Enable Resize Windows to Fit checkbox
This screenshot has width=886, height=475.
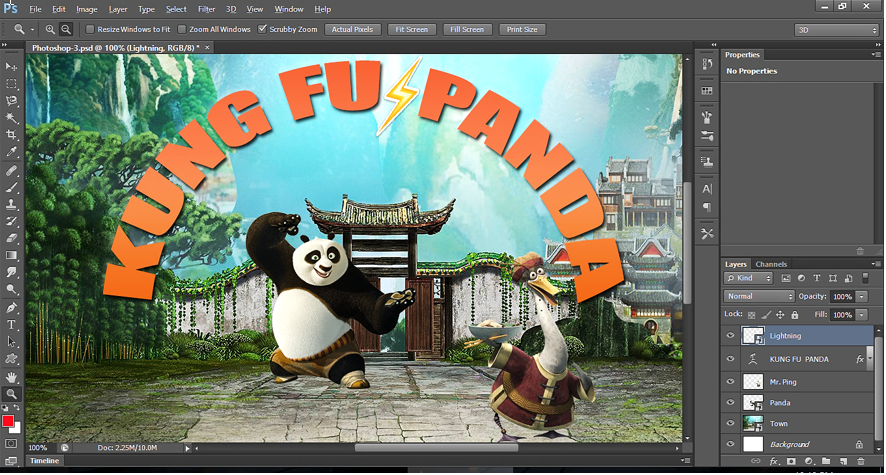(90, 29)
